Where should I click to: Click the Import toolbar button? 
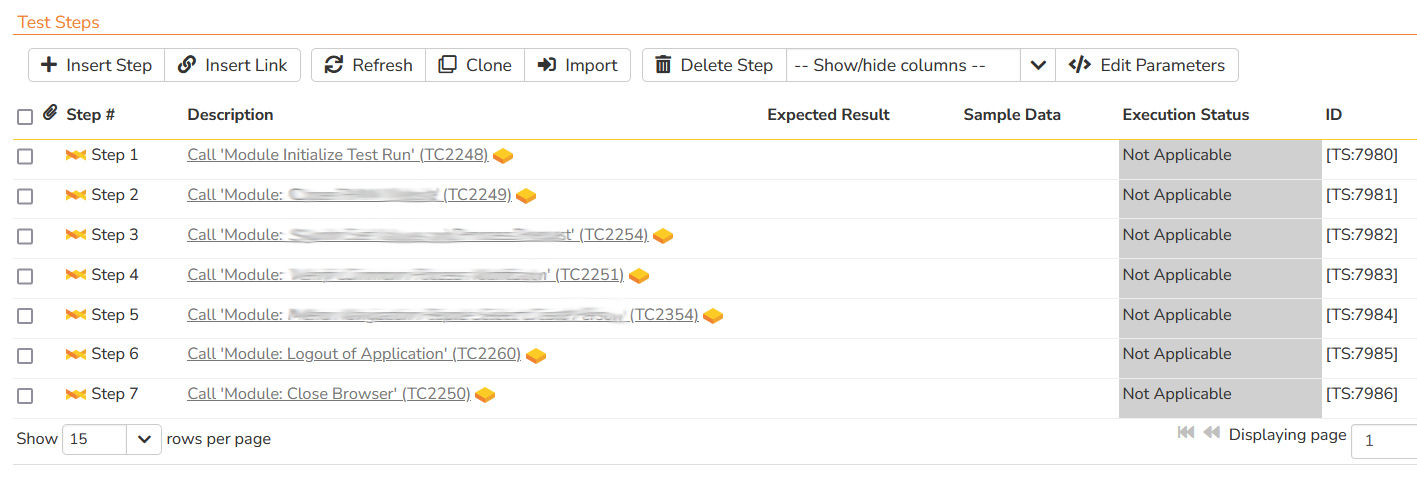point(577,65)
